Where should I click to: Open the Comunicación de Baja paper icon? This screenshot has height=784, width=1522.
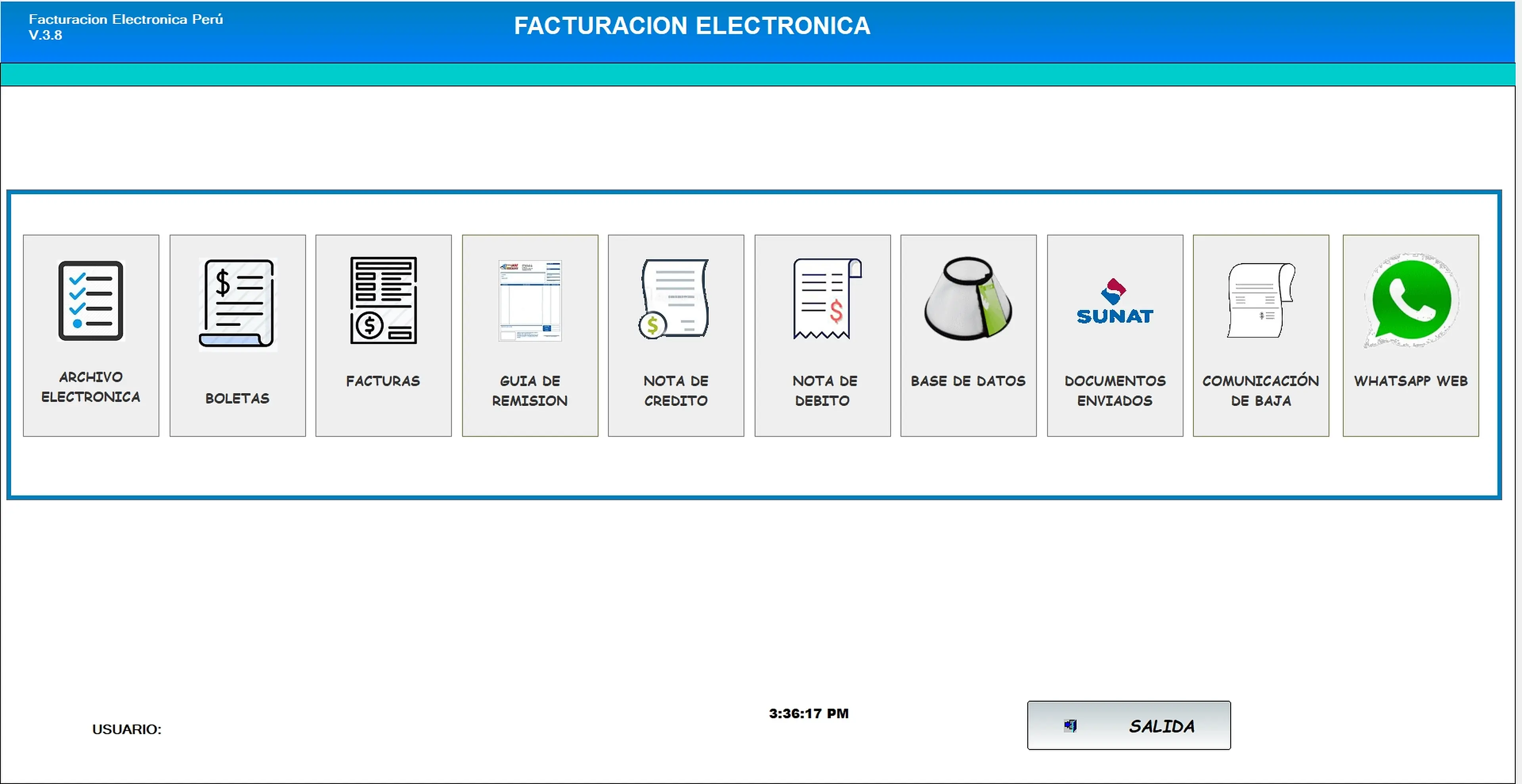point(1261,300)
